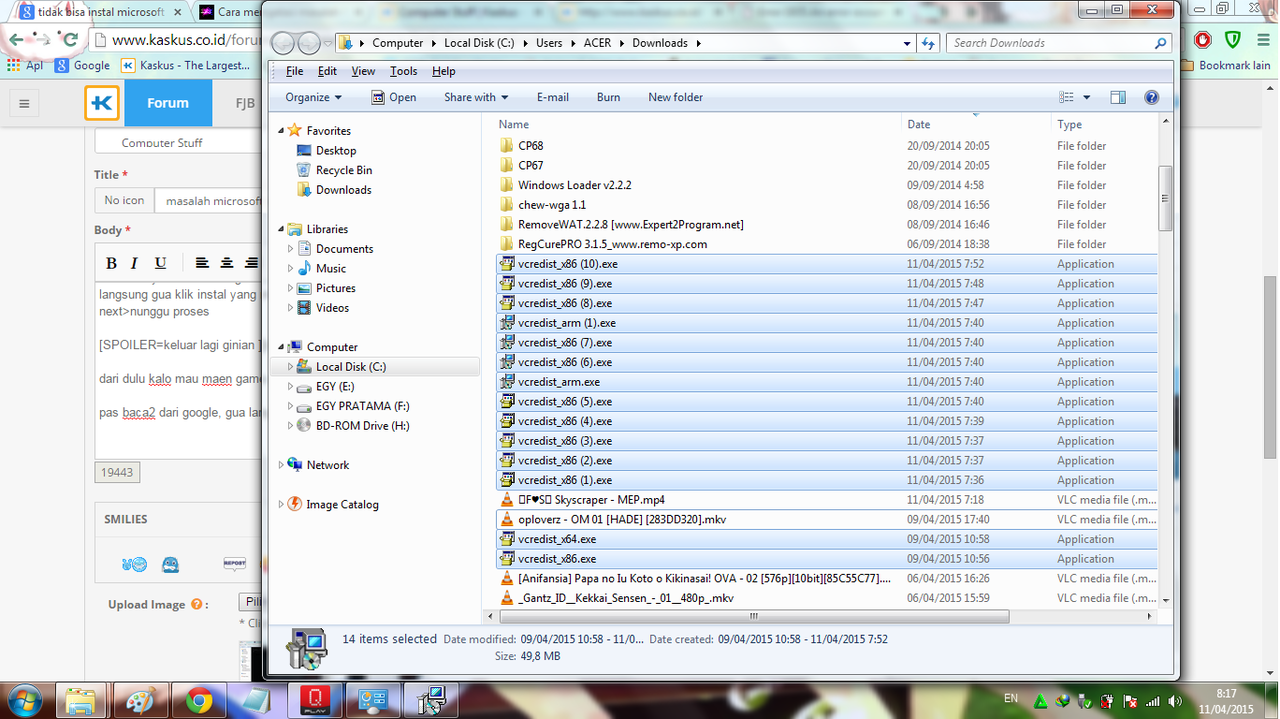Expand the Network node
The width and height of the screenshot is (1280, 719).
(281, 465)
